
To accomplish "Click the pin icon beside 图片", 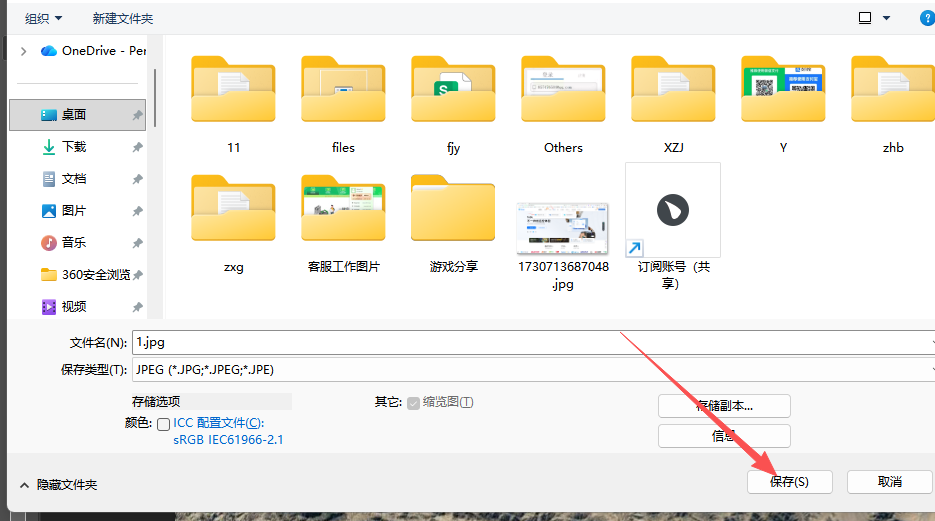I will [x=138, y=211].
